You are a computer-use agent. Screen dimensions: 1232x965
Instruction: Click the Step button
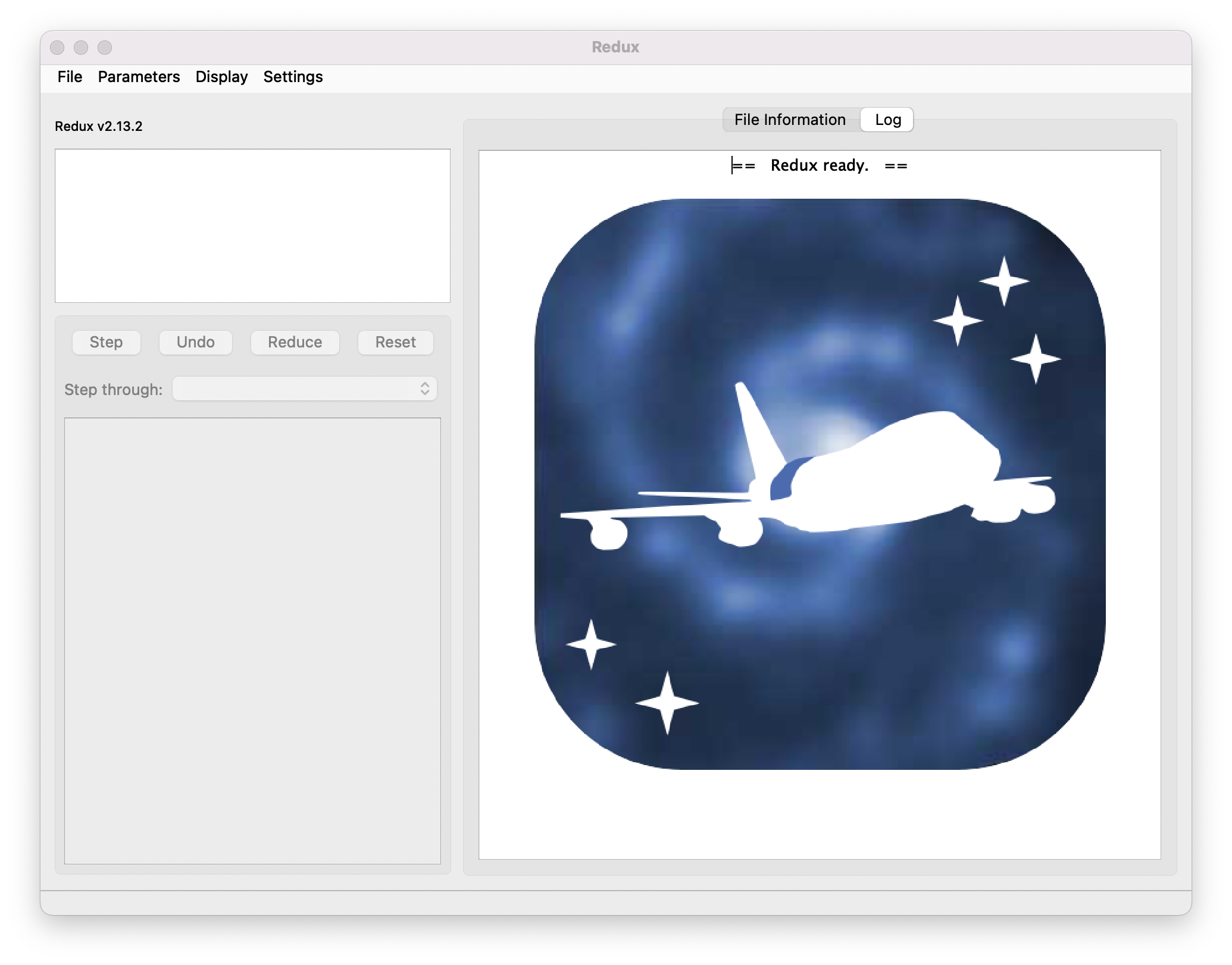click(106, 342)
